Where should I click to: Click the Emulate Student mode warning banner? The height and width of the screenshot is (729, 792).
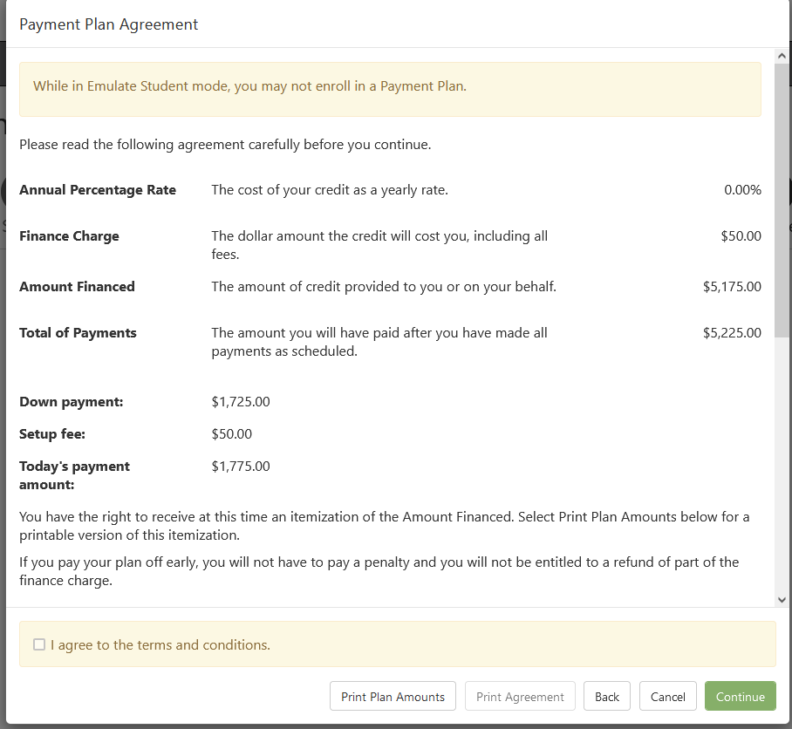click(x=397, y=86)
